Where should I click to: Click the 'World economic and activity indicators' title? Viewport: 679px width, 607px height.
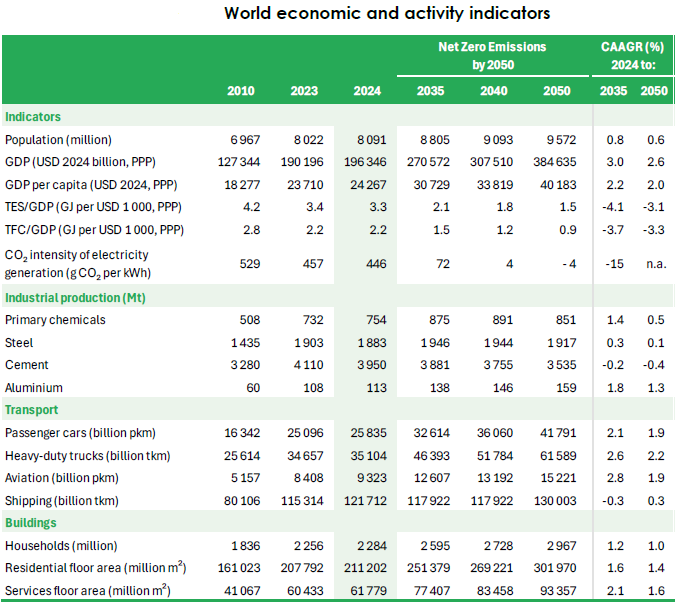[388, 14]
